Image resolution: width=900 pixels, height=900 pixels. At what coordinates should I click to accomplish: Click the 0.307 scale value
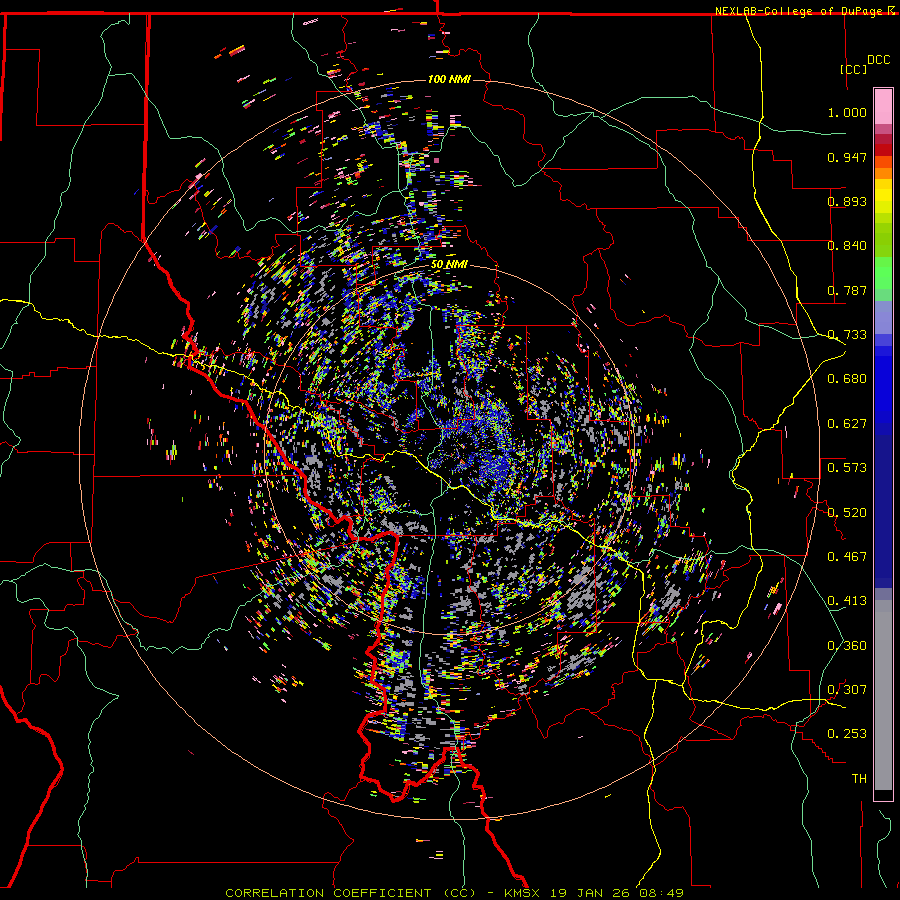847,690
